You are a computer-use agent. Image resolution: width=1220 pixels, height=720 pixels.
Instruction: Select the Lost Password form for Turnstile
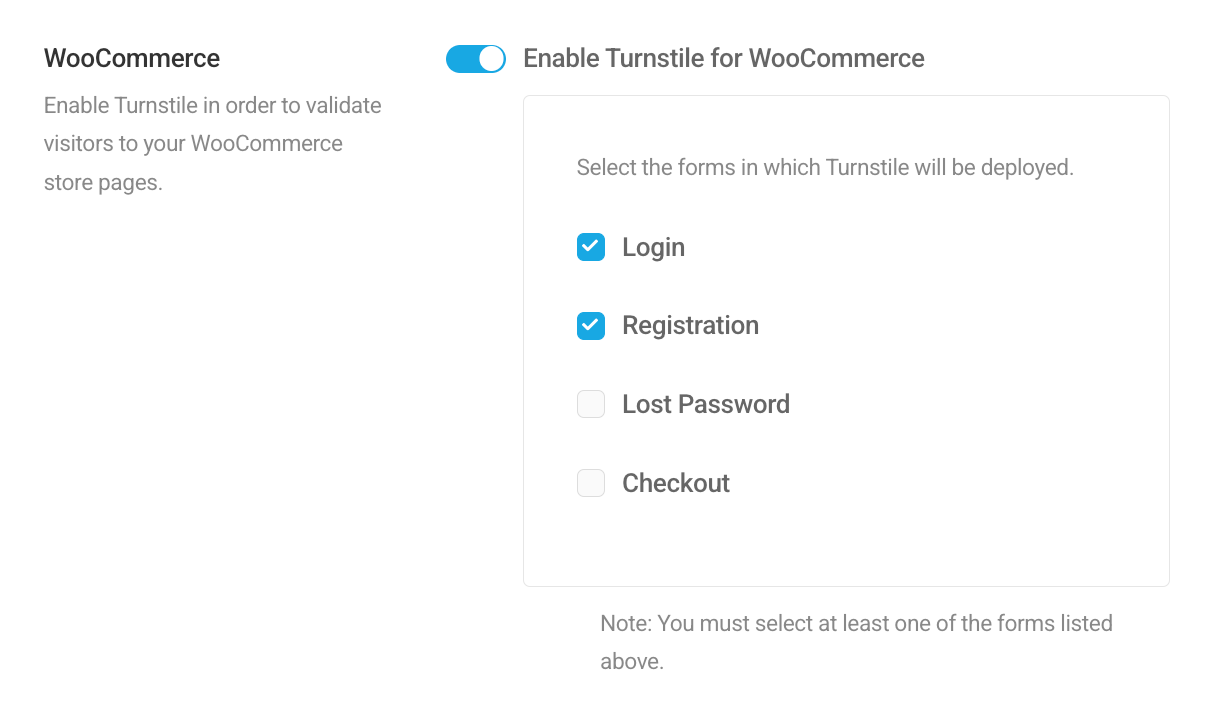(x=590, y=404)
